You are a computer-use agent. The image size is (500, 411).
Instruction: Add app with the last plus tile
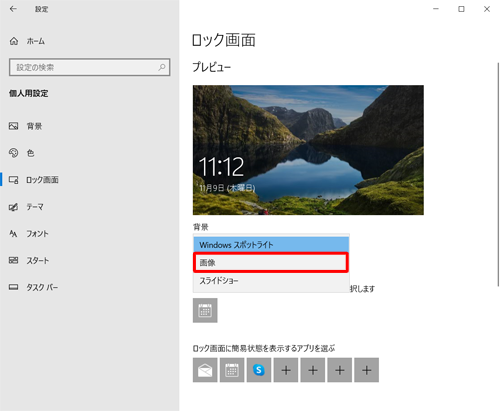click(367, 370)
